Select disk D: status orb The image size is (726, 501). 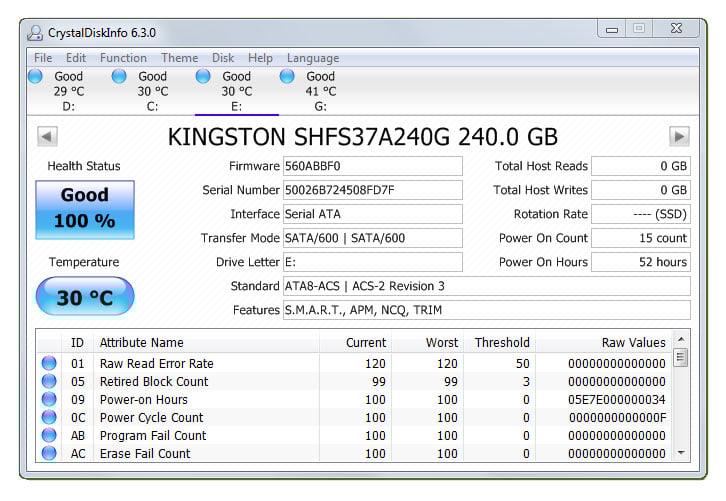click(x=35, y=76)
